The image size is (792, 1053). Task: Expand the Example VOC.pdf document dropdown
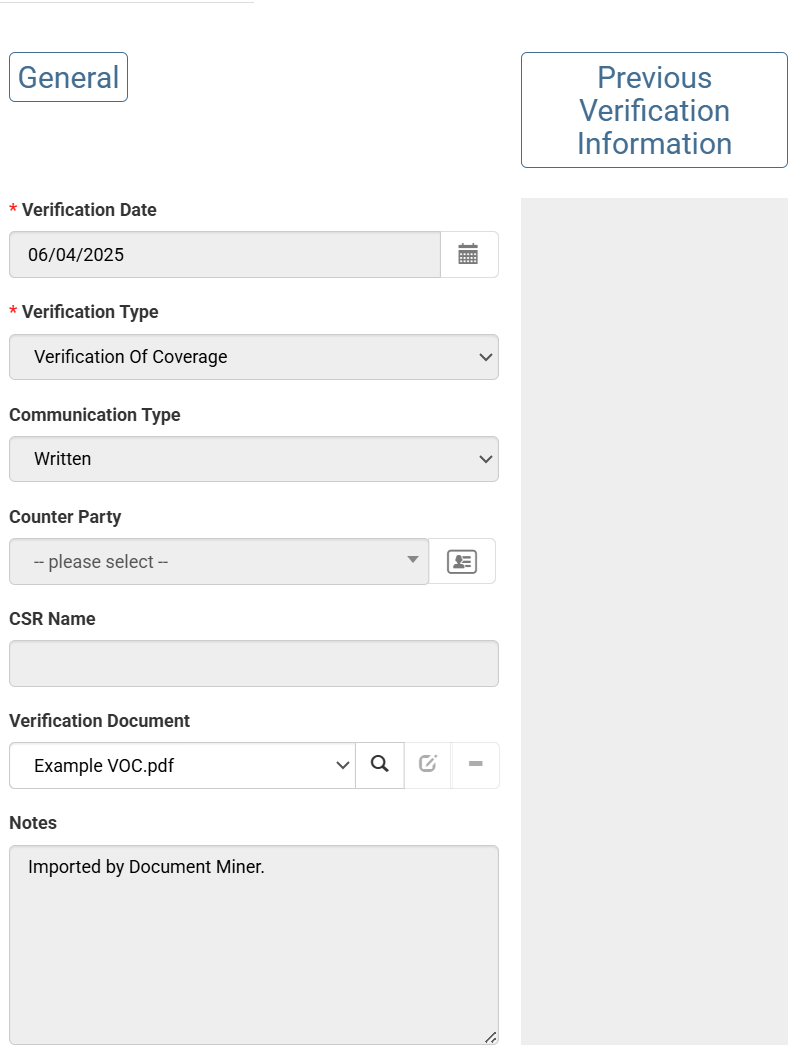click(x=182, y=765)
